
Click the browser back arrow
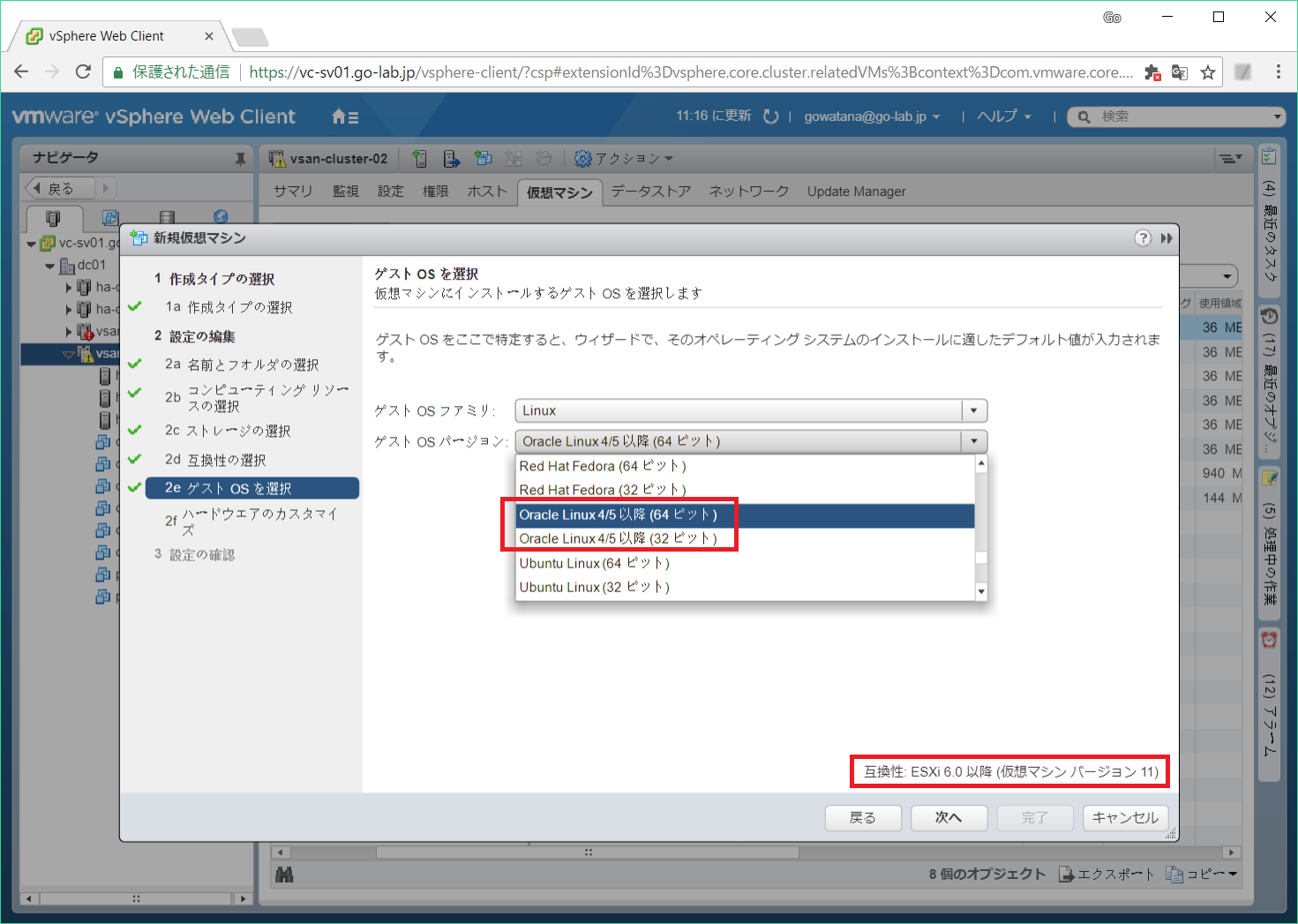coord(22,71)
